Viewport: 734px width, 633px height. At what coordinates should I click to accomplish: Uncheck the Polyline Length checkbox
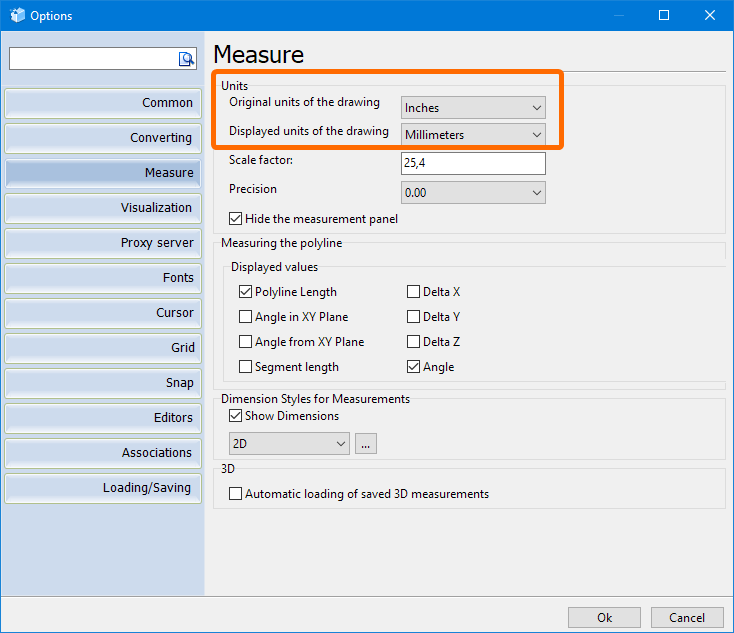point(245,292)
